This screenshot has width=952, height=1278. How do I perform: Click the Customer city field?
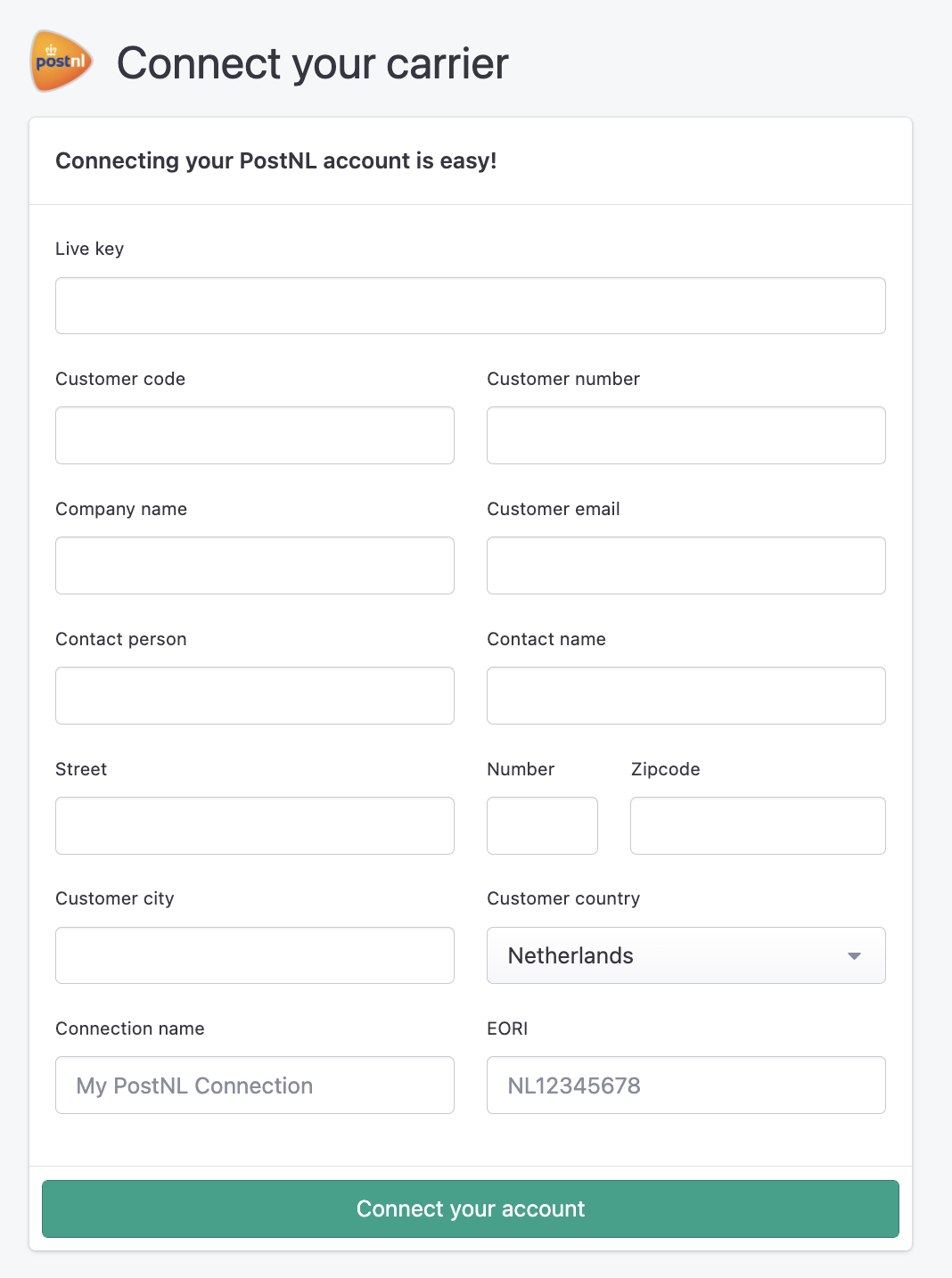tap(255, 955)
